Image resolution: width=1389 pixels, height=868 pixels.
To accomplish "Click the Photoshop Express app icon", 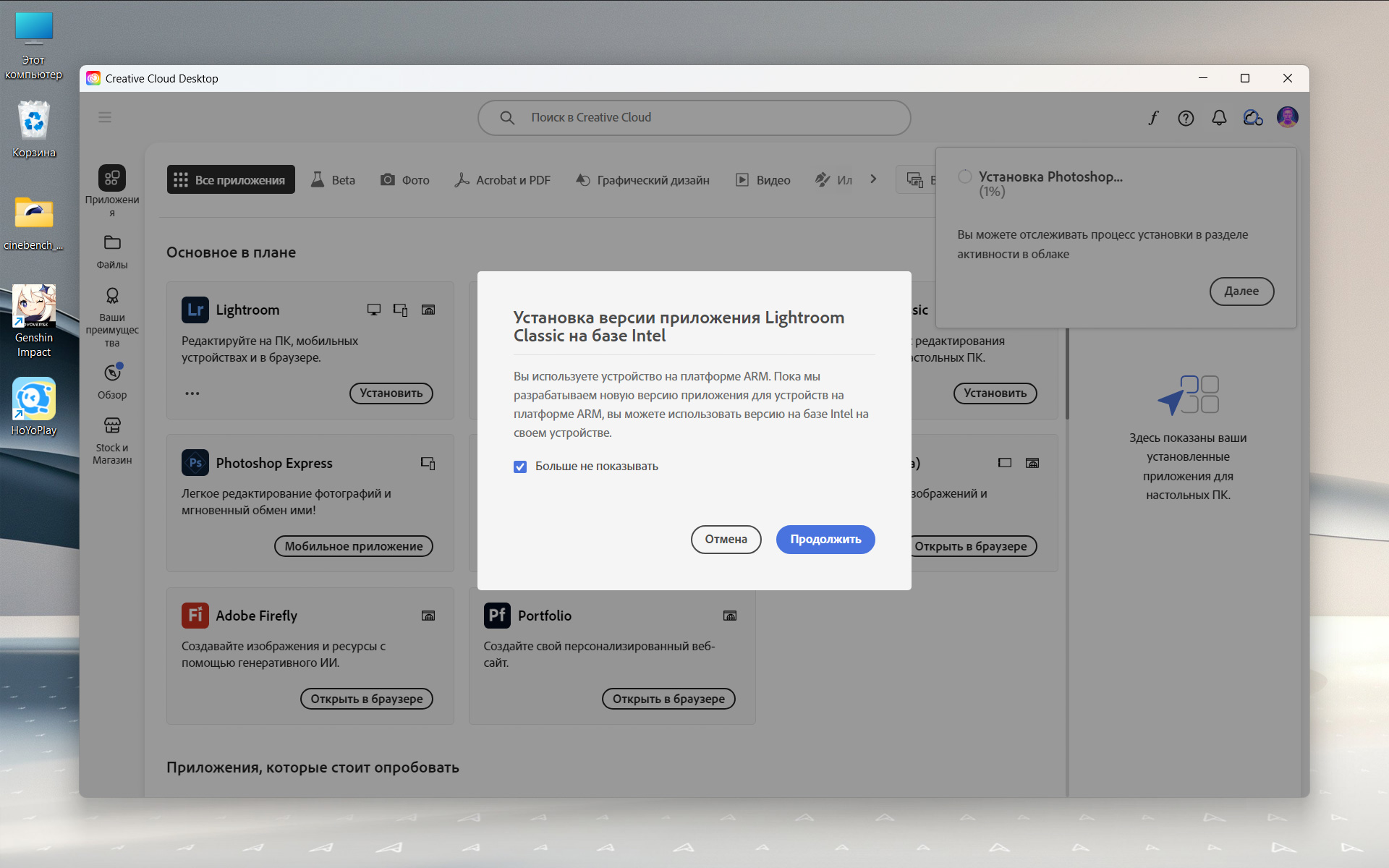I will point(195,463).
